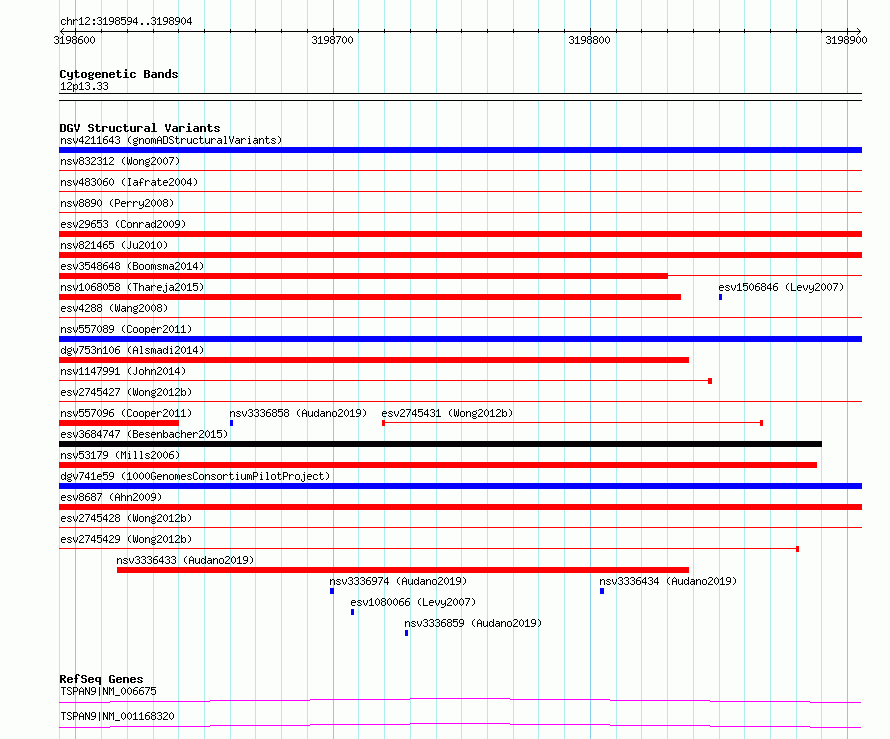Click the chr12:3198594..3198904 region label
This screenshot has width=890, height=739.
126,21
